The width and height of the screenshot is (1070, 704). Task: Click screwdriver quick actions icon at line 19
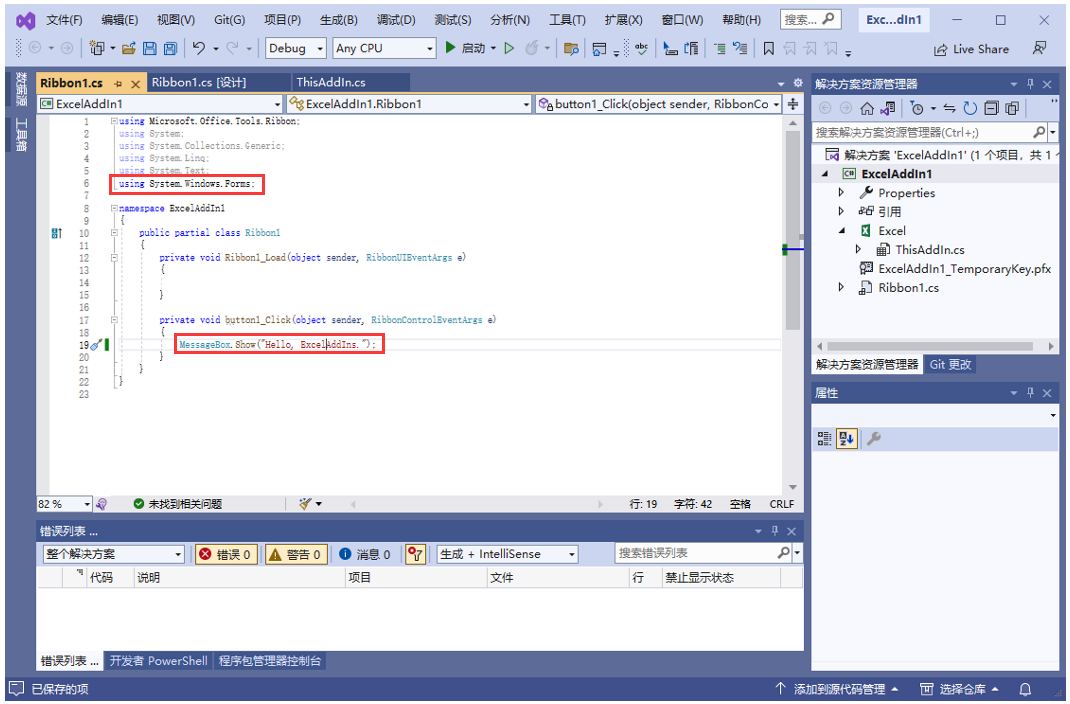pos(96,345)
